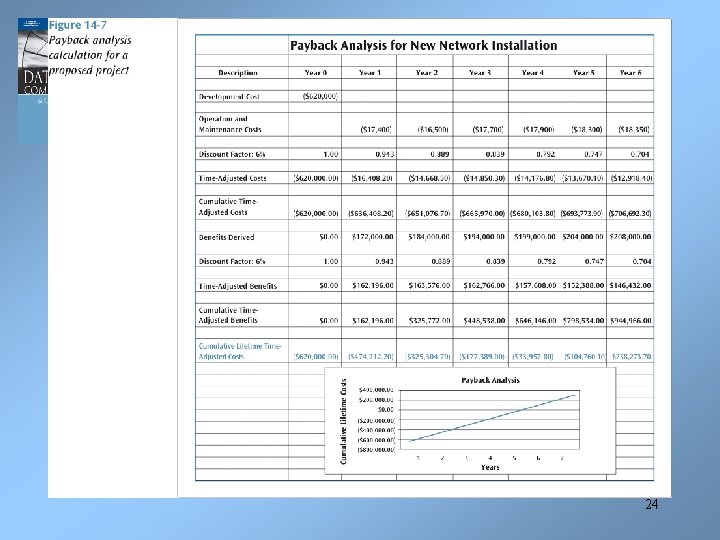This screenshot has width=720, height=540.
Task: Click the 'Cumulative Time-Adjusted Benefits' row label
Action: click(x=229, y=315)
